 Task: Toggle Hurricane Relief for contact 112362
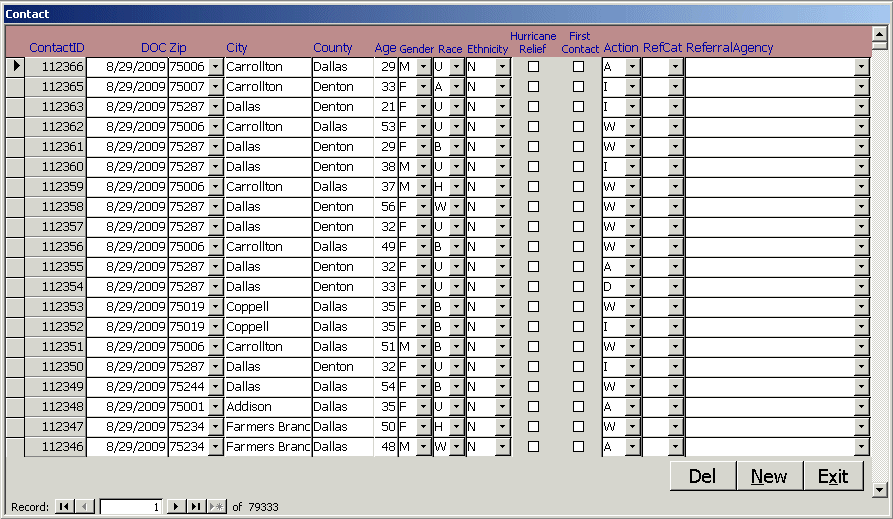coord(533,126)
